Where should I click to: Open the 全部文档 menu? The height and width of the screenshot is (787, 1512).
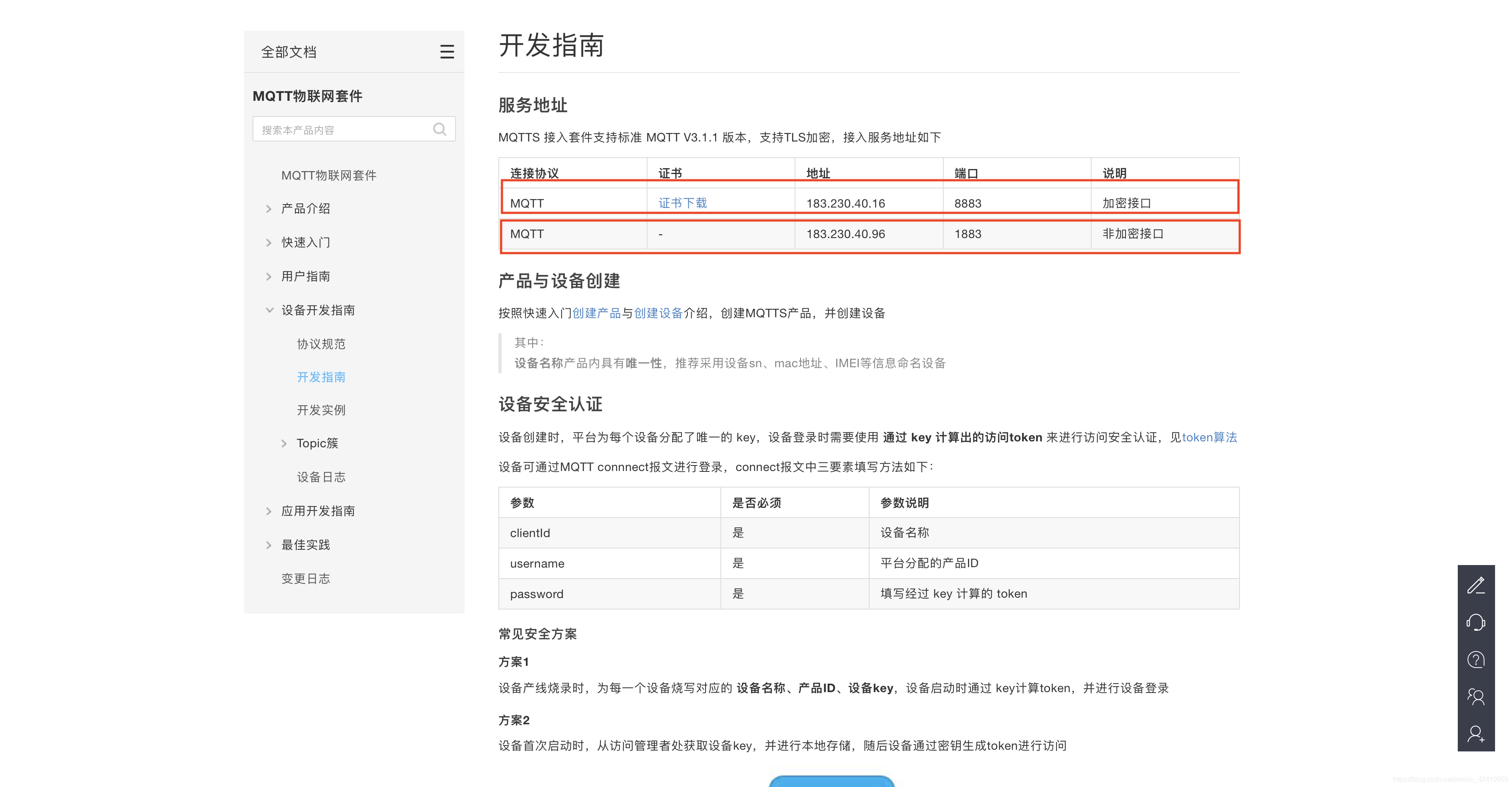point(288,52)
